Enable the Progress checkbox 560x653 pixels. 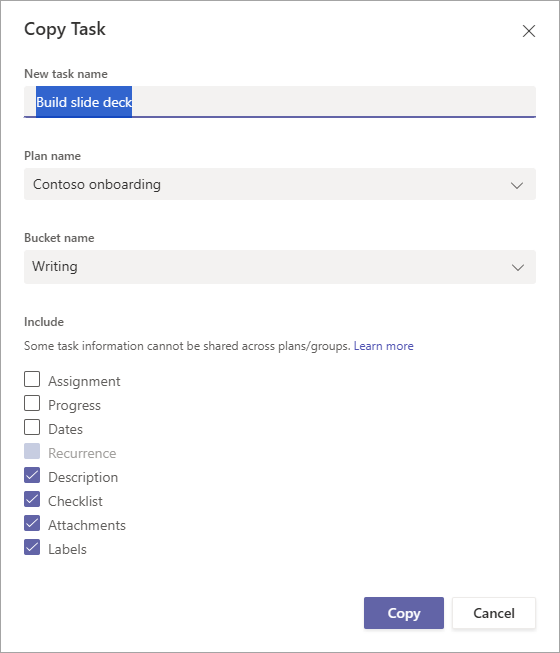[x=32, y=404]
